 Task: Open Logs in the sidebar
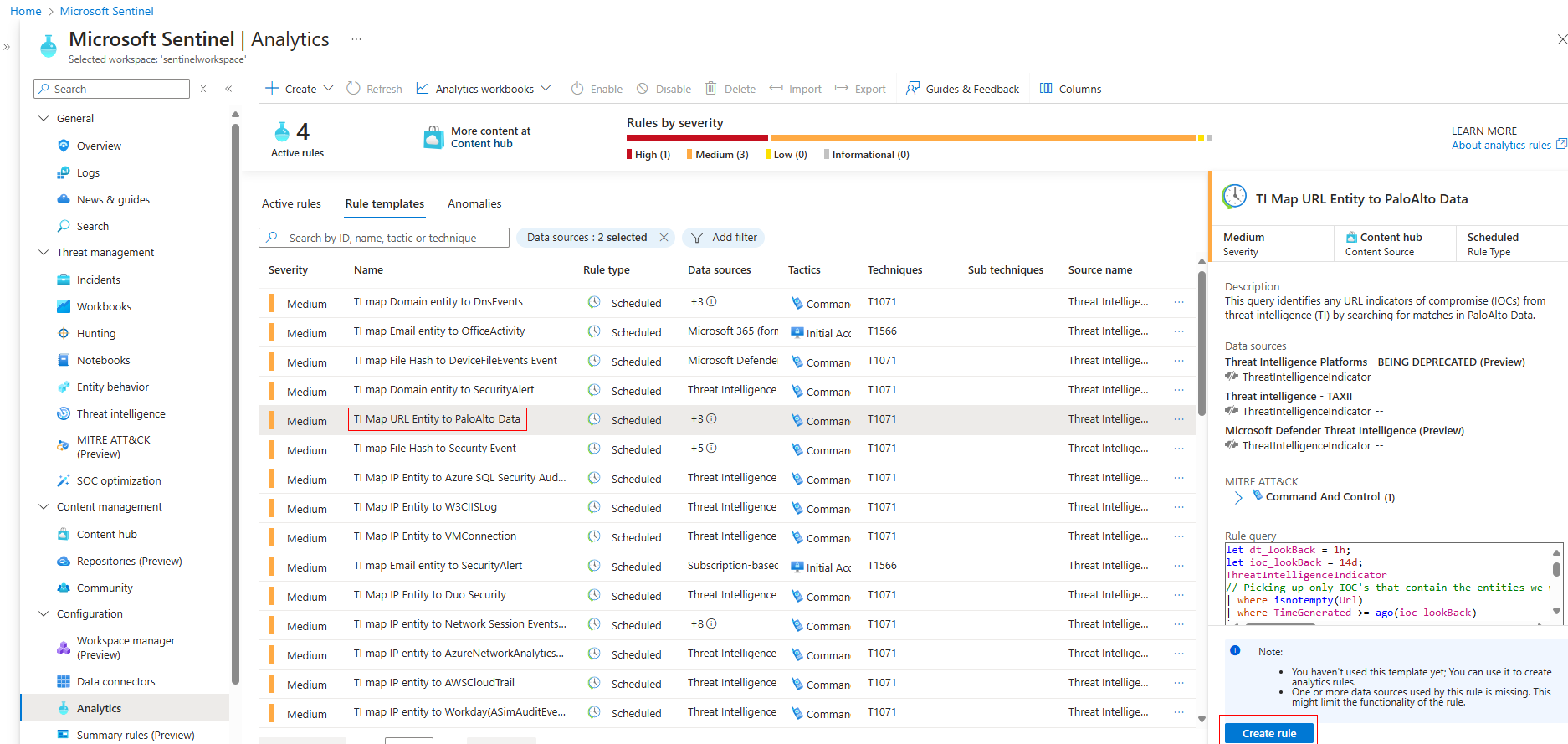[88, 172]
